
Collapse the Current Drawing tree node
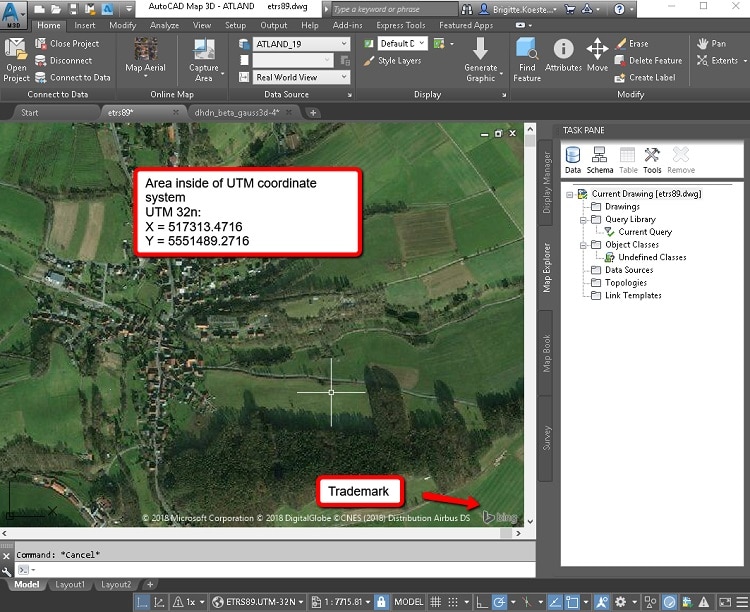(x=570, y=195)
